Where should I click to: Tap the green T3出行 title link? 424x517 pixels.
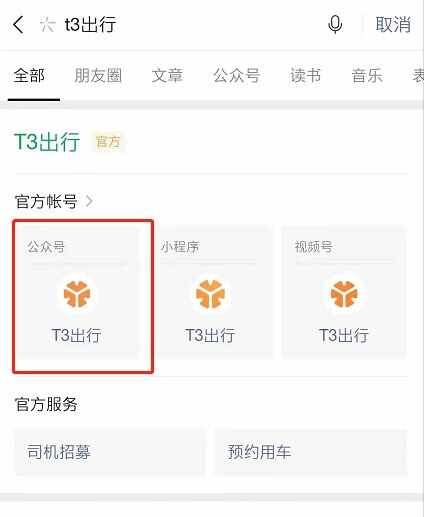[47, 142]
